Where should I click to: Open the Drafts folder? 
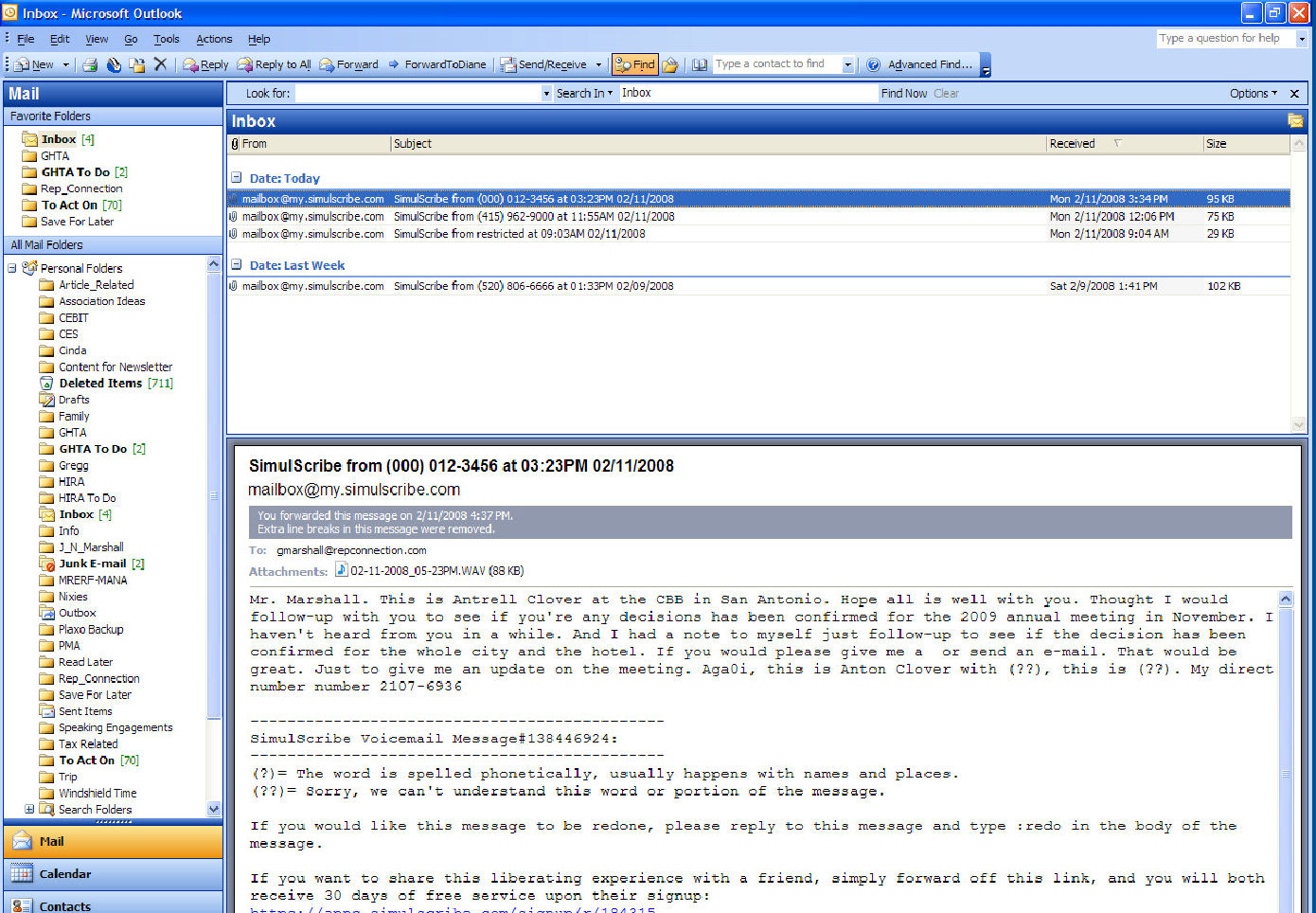tap(64, 400)
